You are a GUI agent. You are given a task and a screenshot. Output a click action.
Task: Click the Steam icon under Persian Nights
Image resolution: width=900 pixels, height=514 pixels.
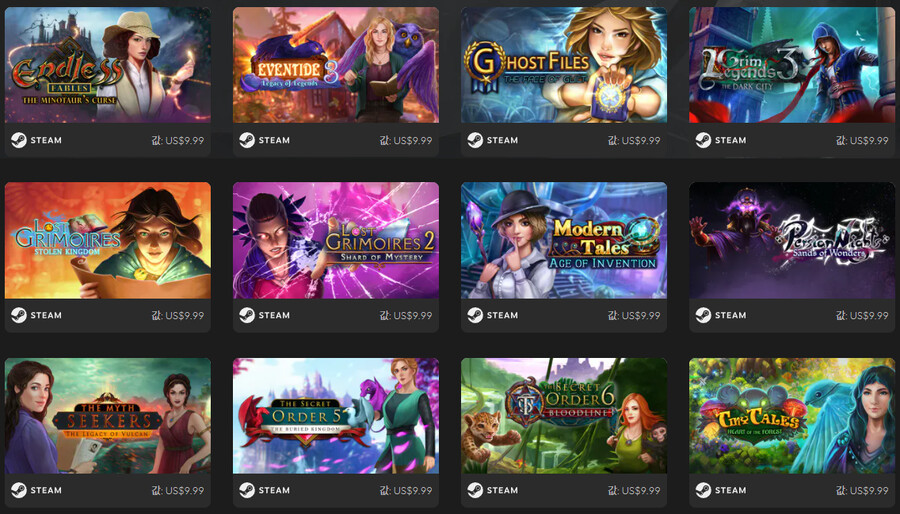[703, 315]
